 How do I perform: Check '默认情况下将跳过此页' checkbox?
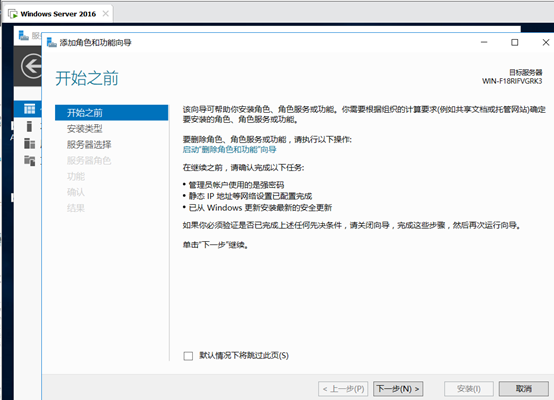pyautogui.click(x=188, y=356)
